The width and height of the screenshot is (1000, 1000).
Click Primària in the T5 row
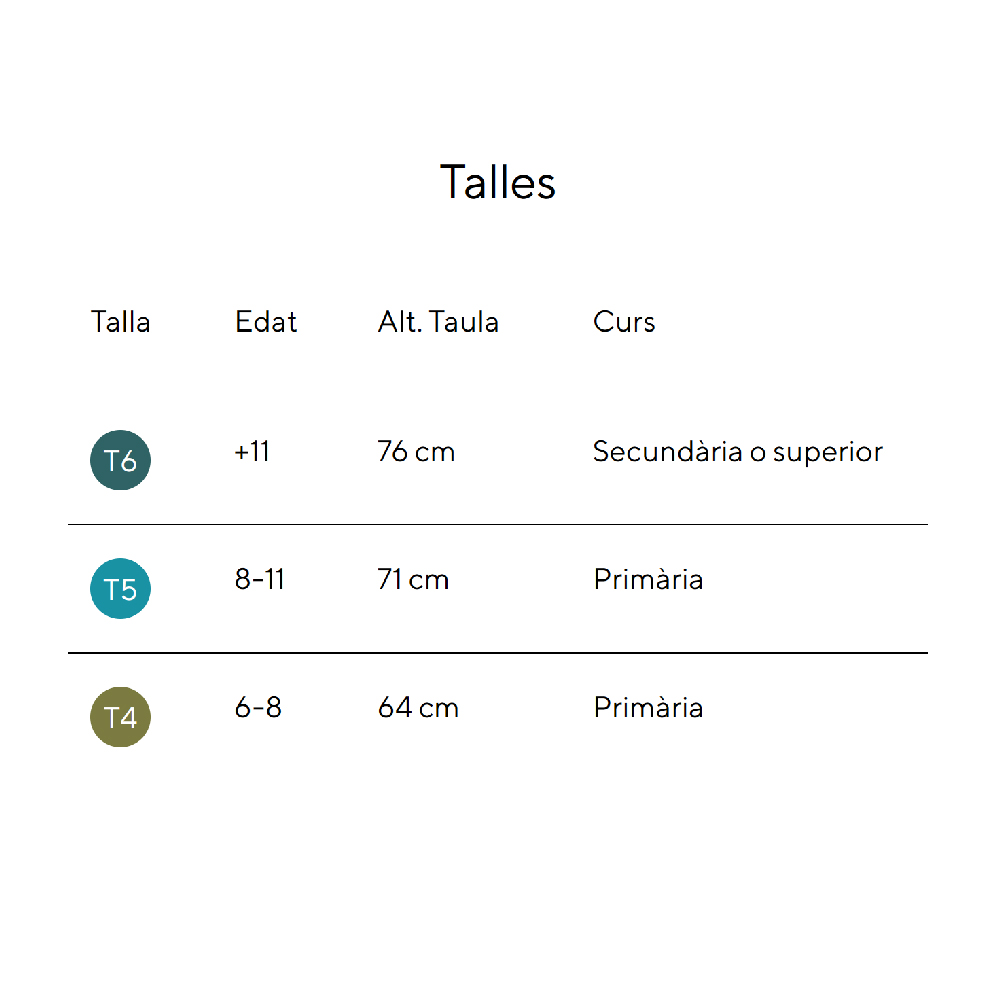coord(648,580)
